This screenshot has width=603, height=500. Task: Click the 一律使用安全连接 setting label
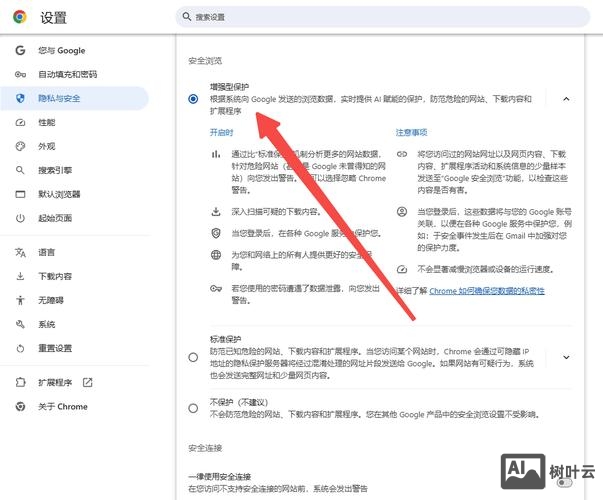tap(220, 477)
